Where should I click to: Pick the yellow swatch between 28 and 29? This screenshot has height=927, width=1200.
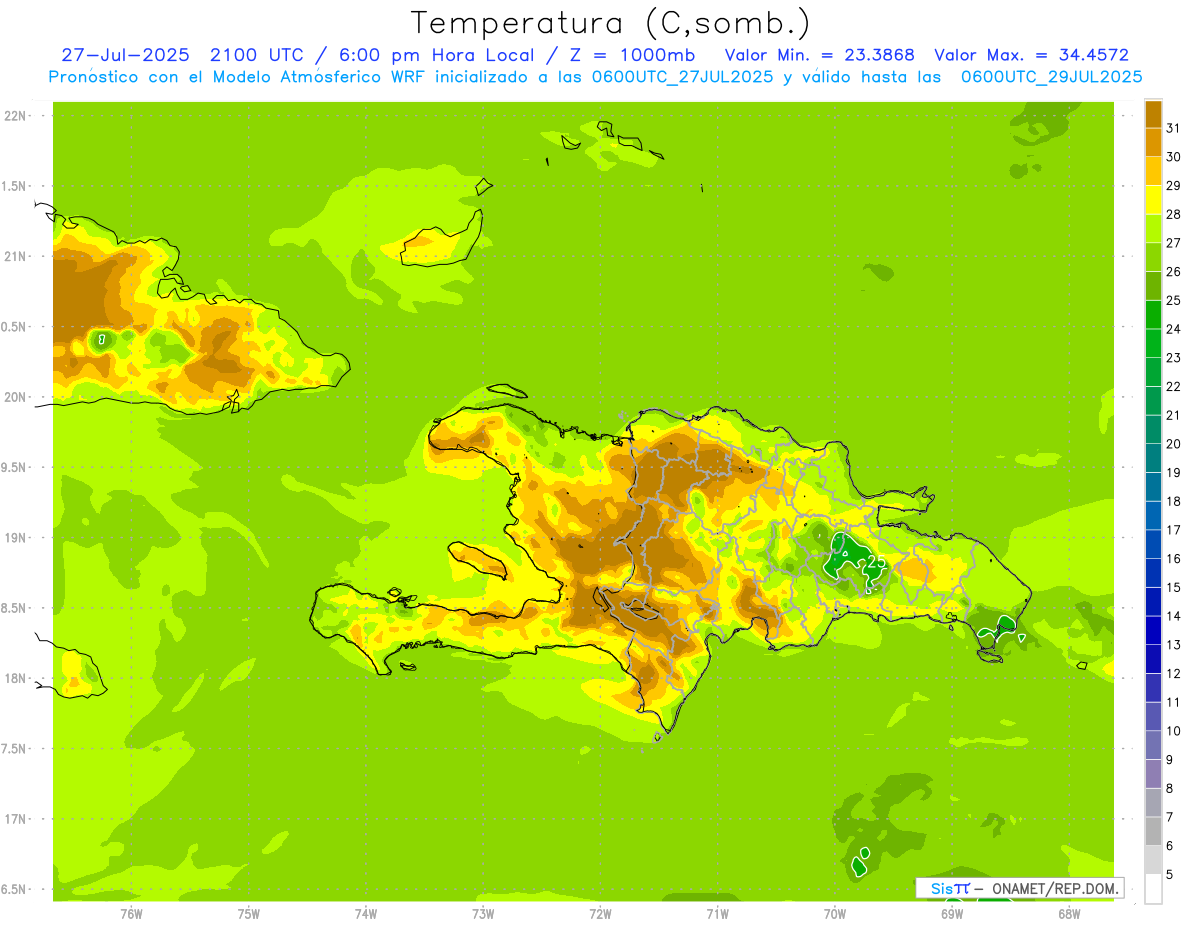tap(1153, 200)
